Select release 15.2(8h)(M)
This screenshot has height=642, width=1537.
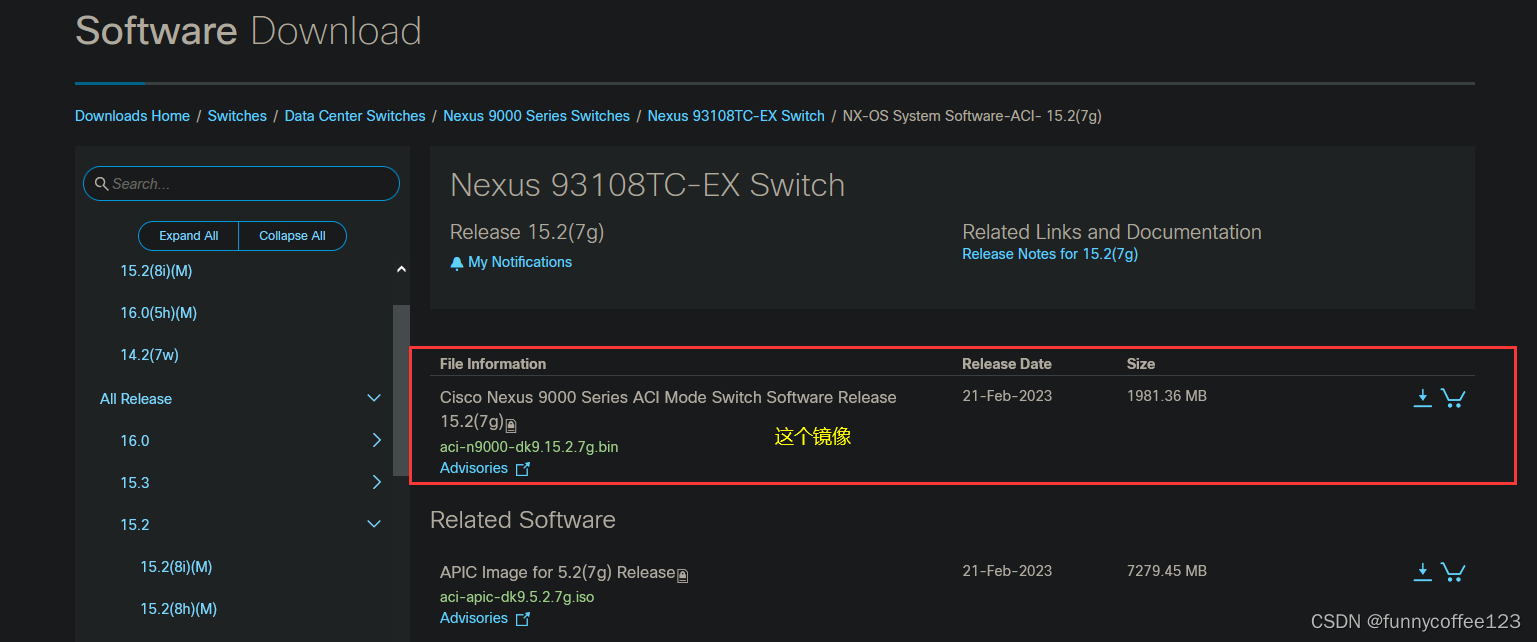[x=179, y=609]
